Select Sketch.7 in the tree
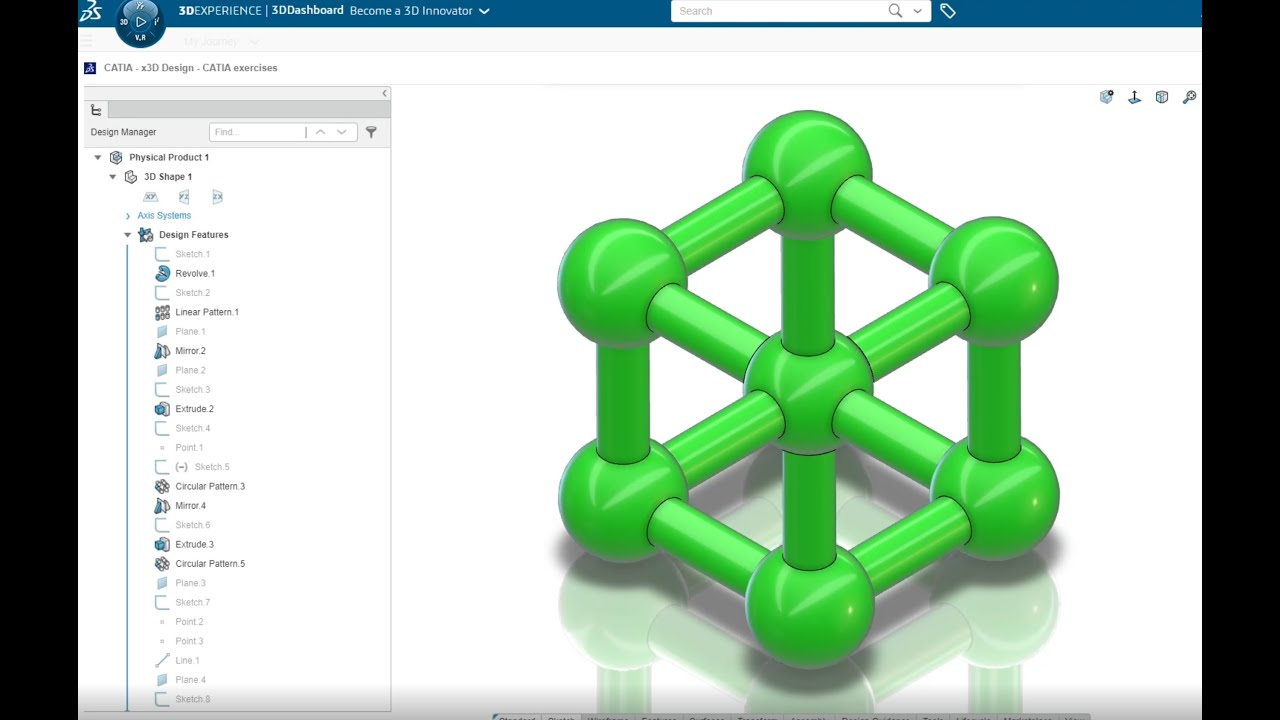The width and height of the screenshot is (1280, 720). click(192, 603)
